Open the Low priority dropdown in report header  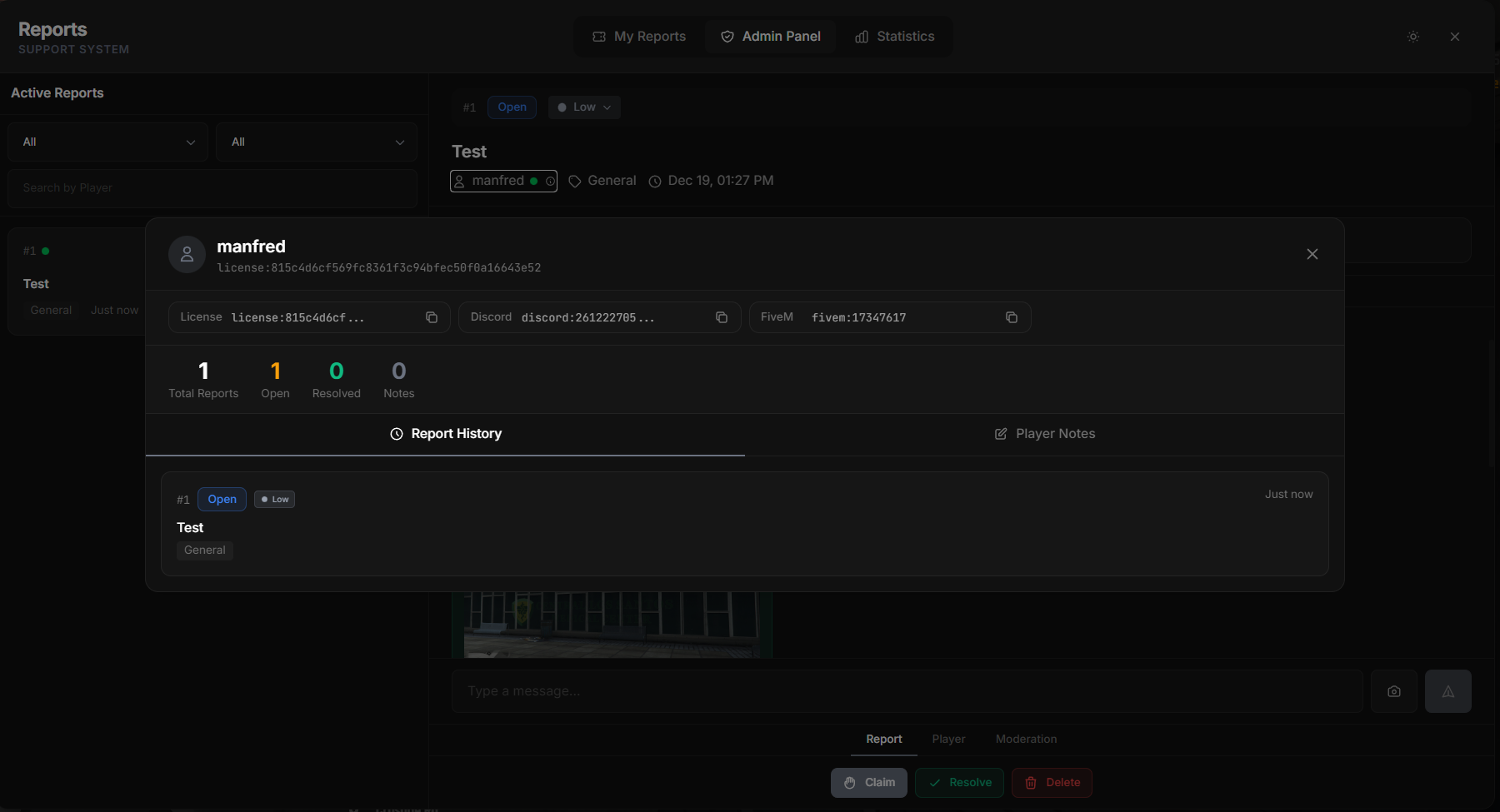click(x=584, y=107)
